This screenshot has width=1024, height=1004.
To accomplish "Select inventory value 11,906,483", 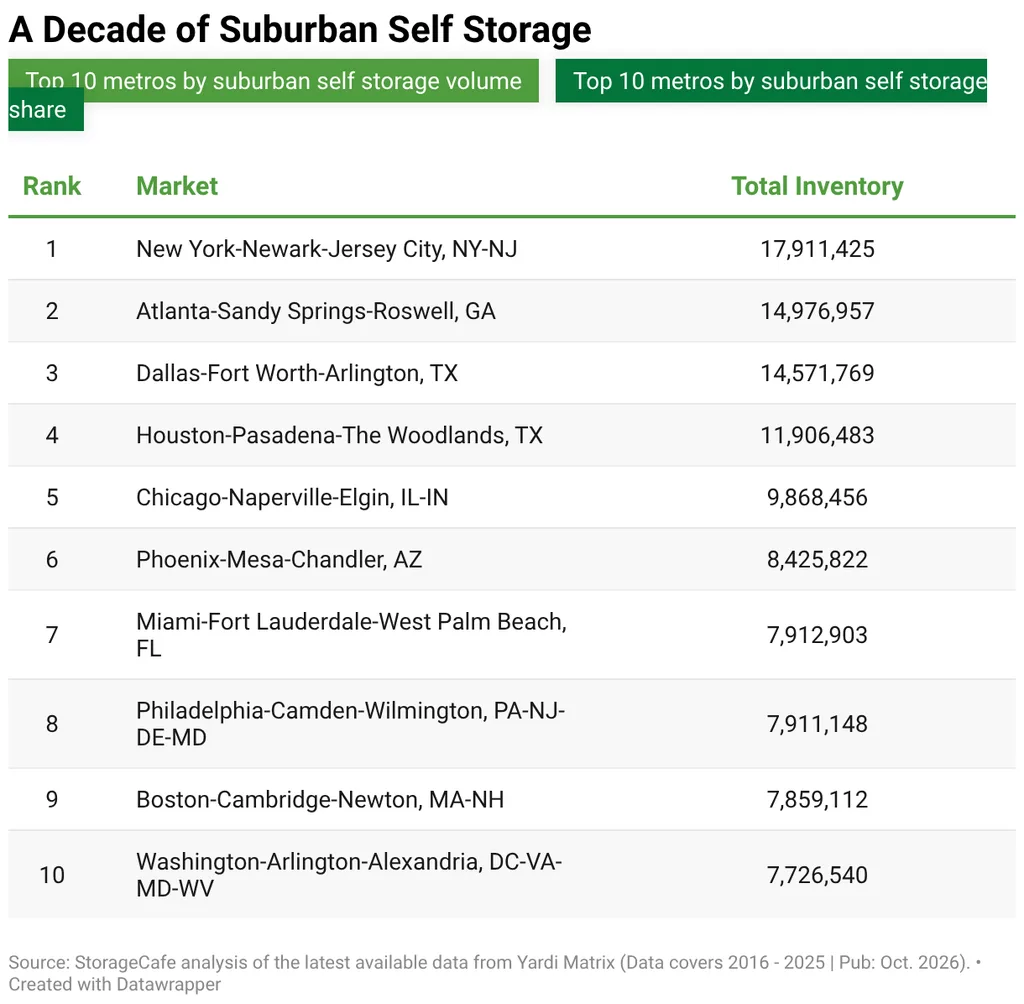I will 817,435.
